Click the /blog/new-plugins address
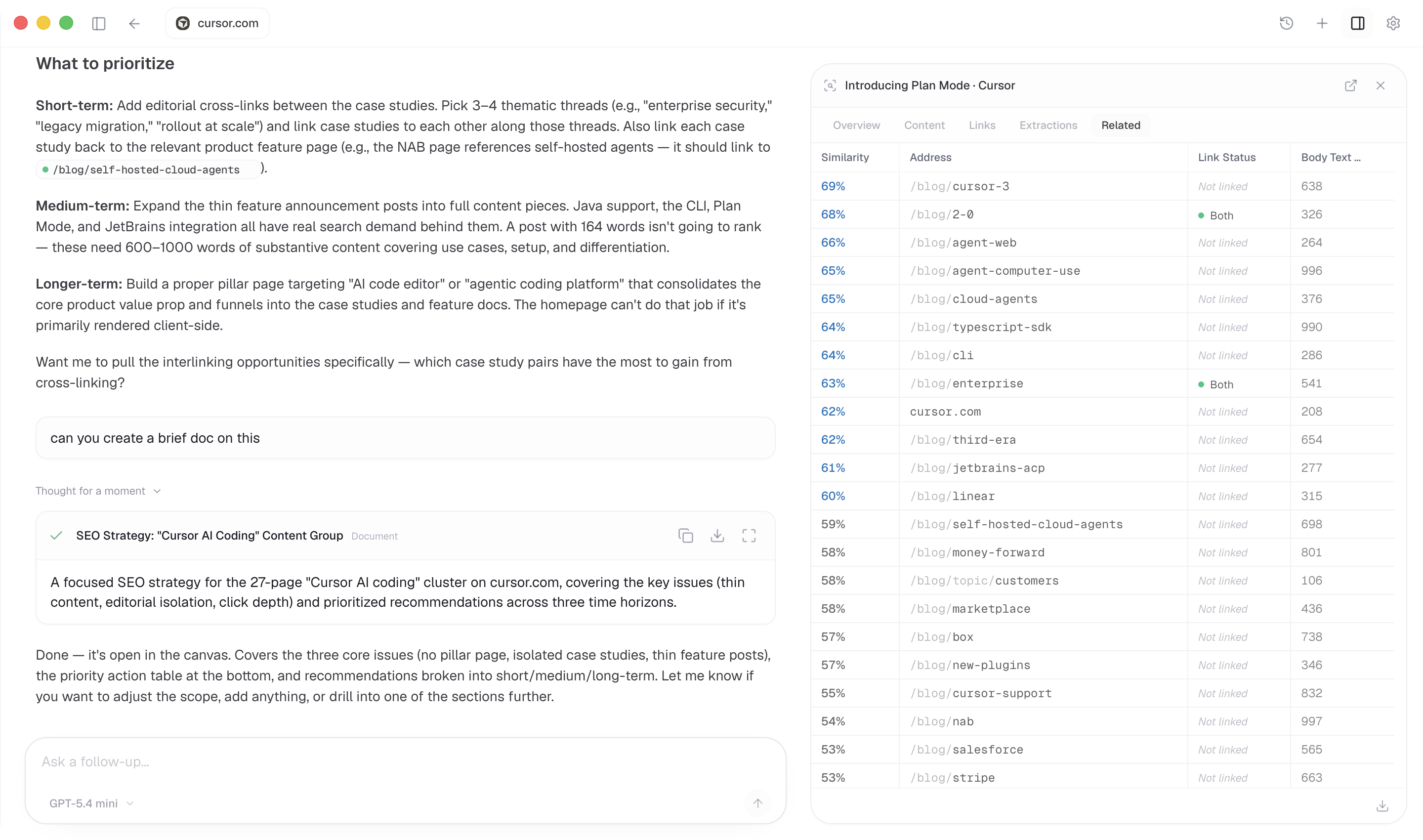 pos(970,665)
